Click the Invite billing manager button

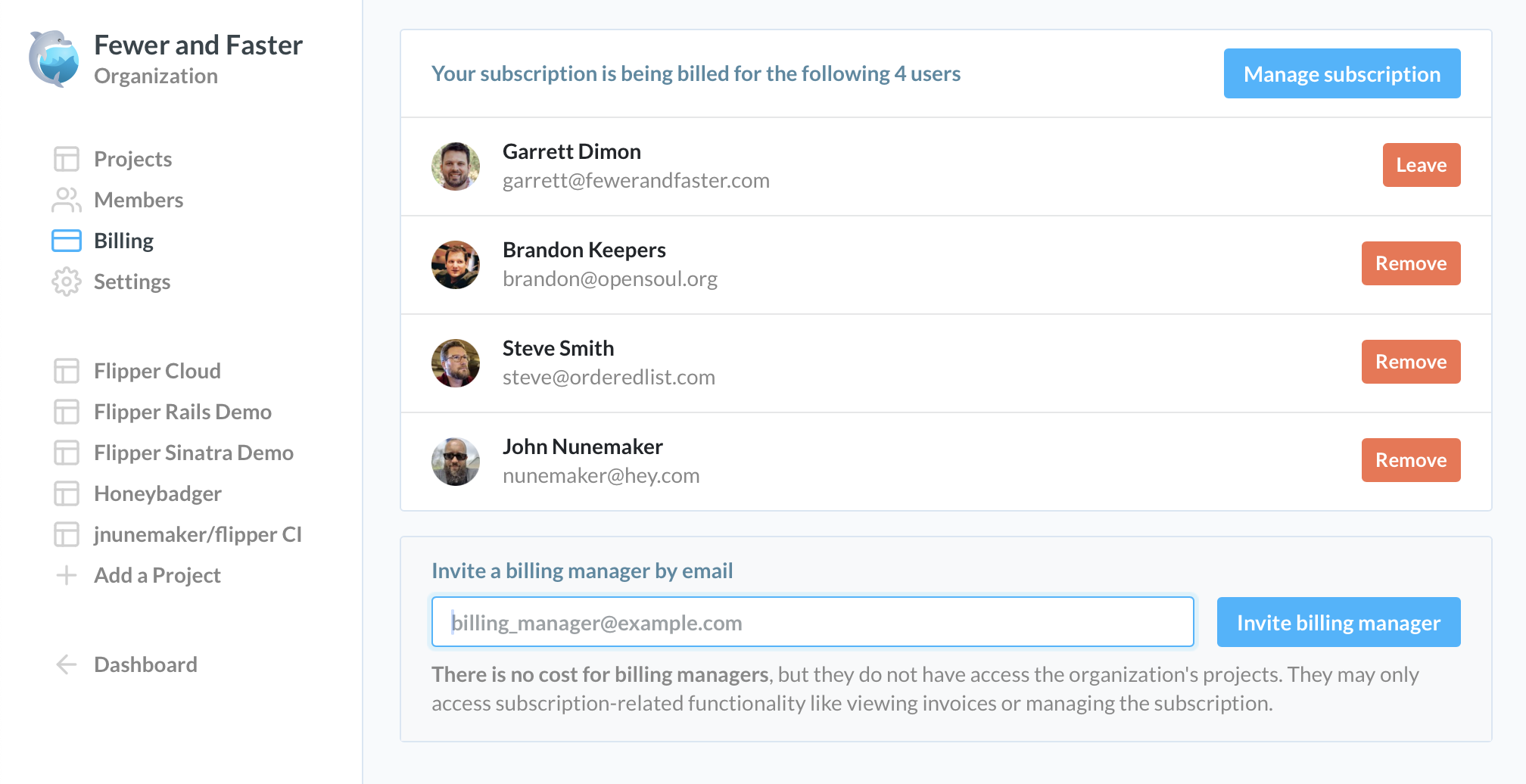1338,622
